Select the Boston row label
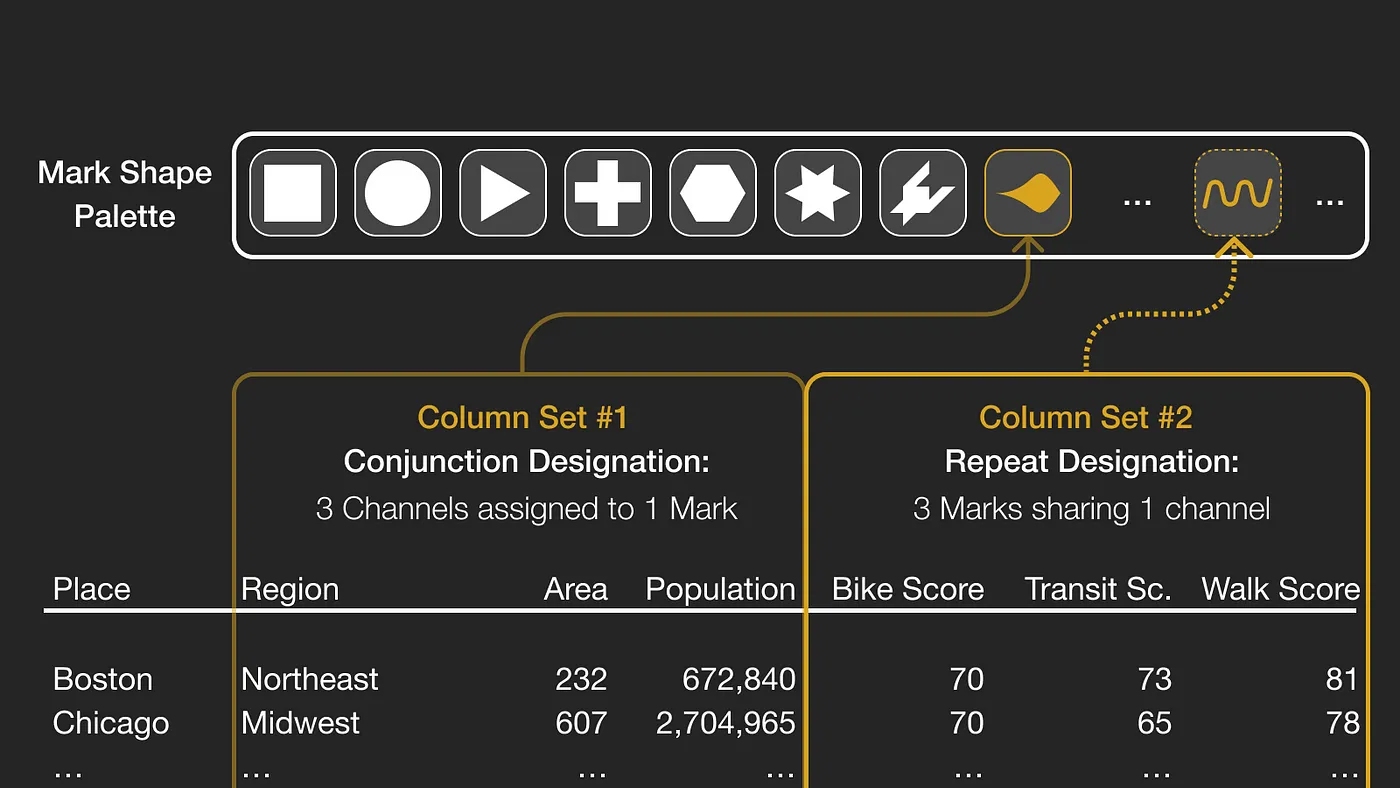 point(102,679)
